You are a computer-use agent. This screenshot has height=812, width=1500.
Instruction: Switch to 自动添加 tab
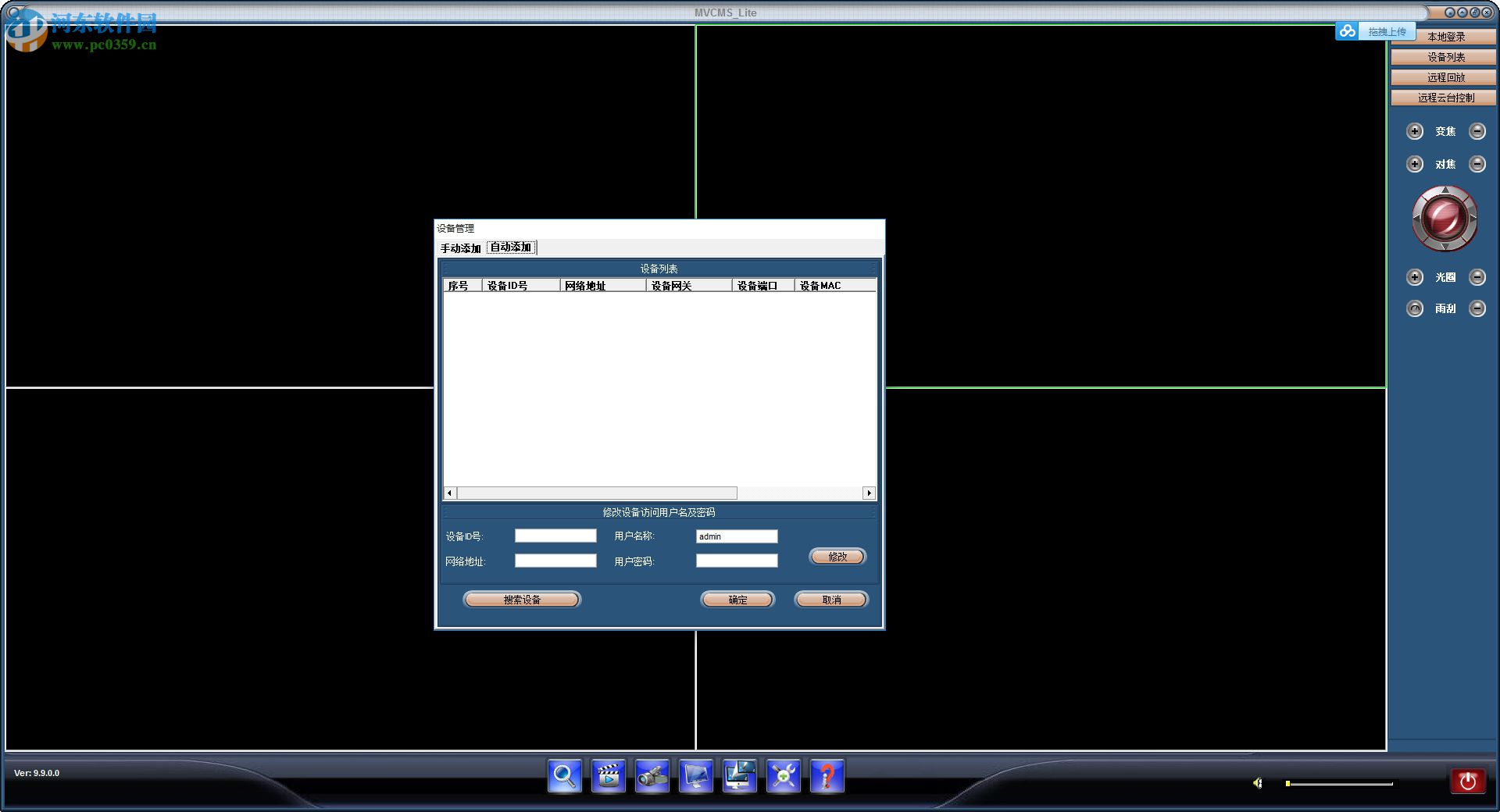tap(511, 248)
